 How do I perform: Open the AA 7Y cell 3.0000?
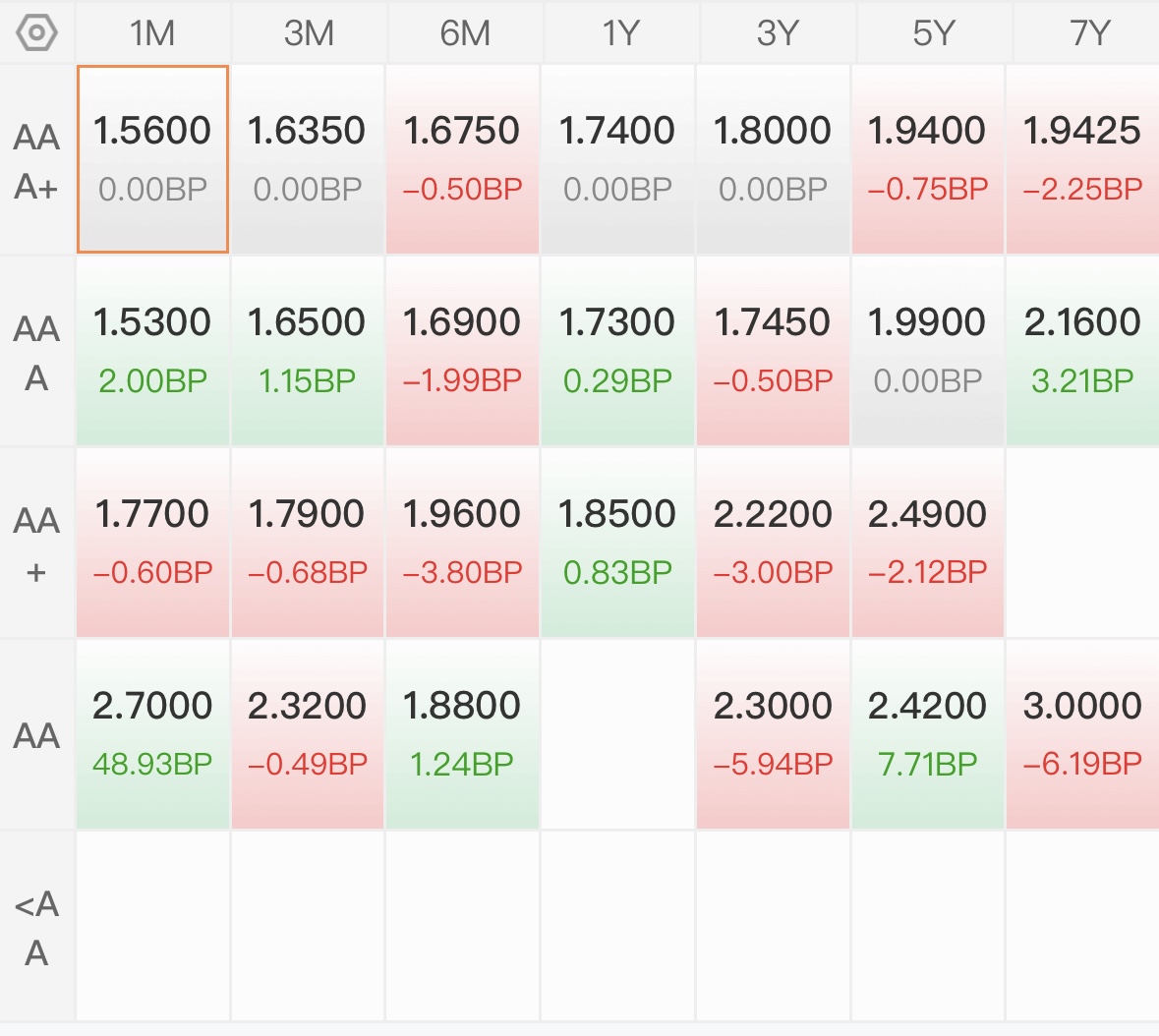1083,734
